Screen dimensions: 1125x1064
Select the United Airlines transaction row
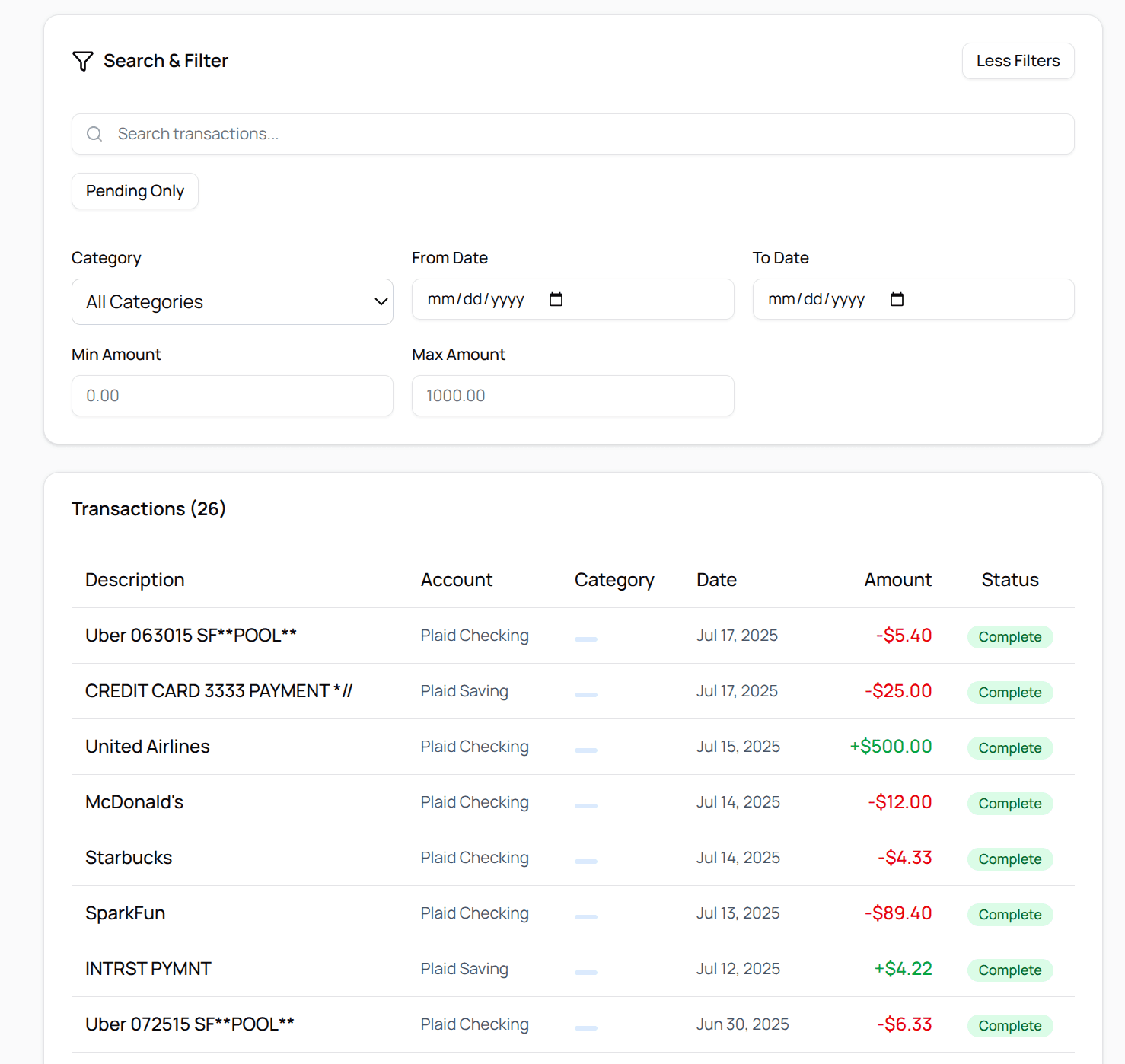tap(148, 747)
